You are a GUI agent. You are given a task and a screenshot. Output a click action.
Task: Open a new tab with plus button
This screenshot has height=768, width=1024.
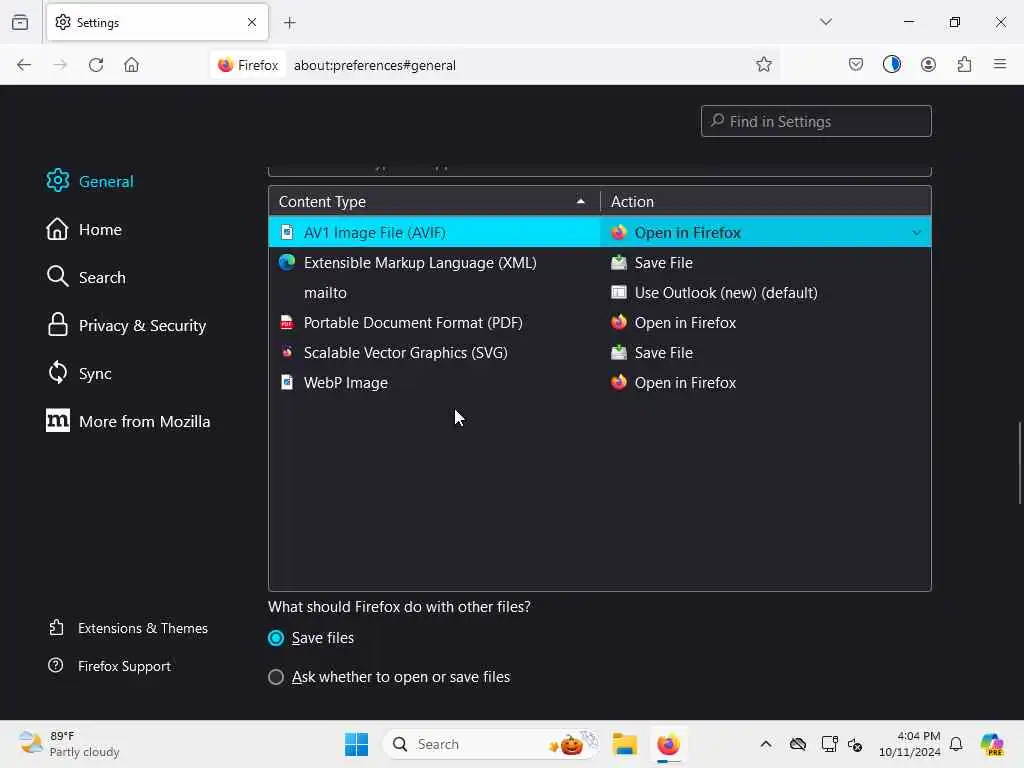pyautogui.click(x=289, y=23)
